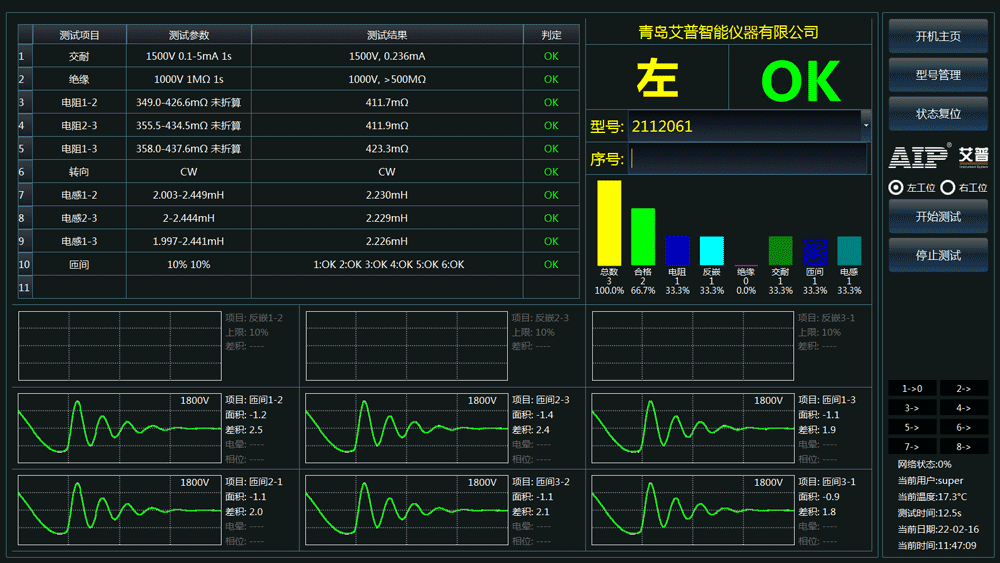1000x563 pixels.
Task: Click the green OK status indicator
Action: point(801,81)
